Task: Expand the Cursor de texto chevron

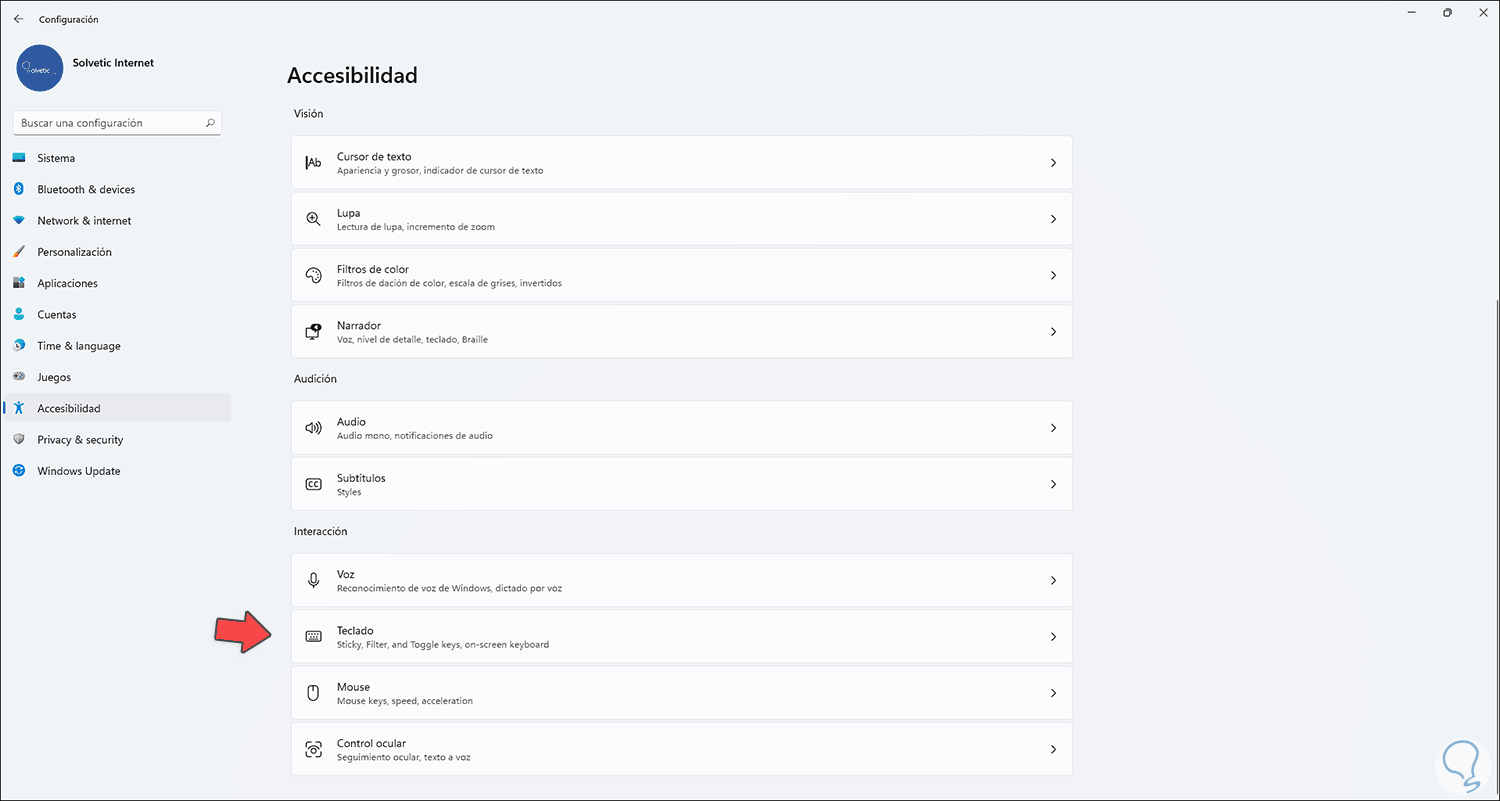Action: tap(1053, 163)
